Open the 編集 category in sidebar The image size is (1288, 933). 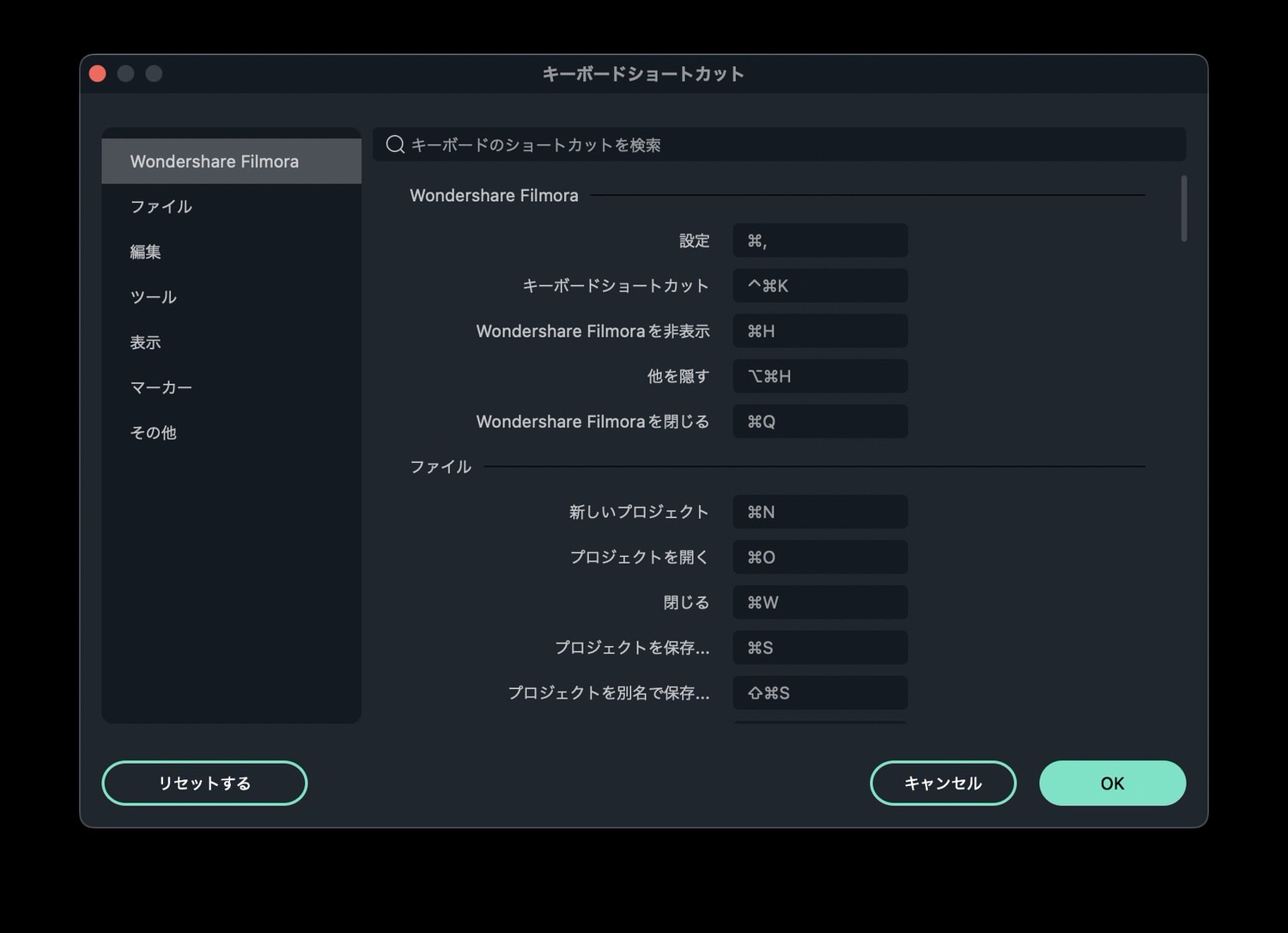pyautogui.click(x=231, y=252)
